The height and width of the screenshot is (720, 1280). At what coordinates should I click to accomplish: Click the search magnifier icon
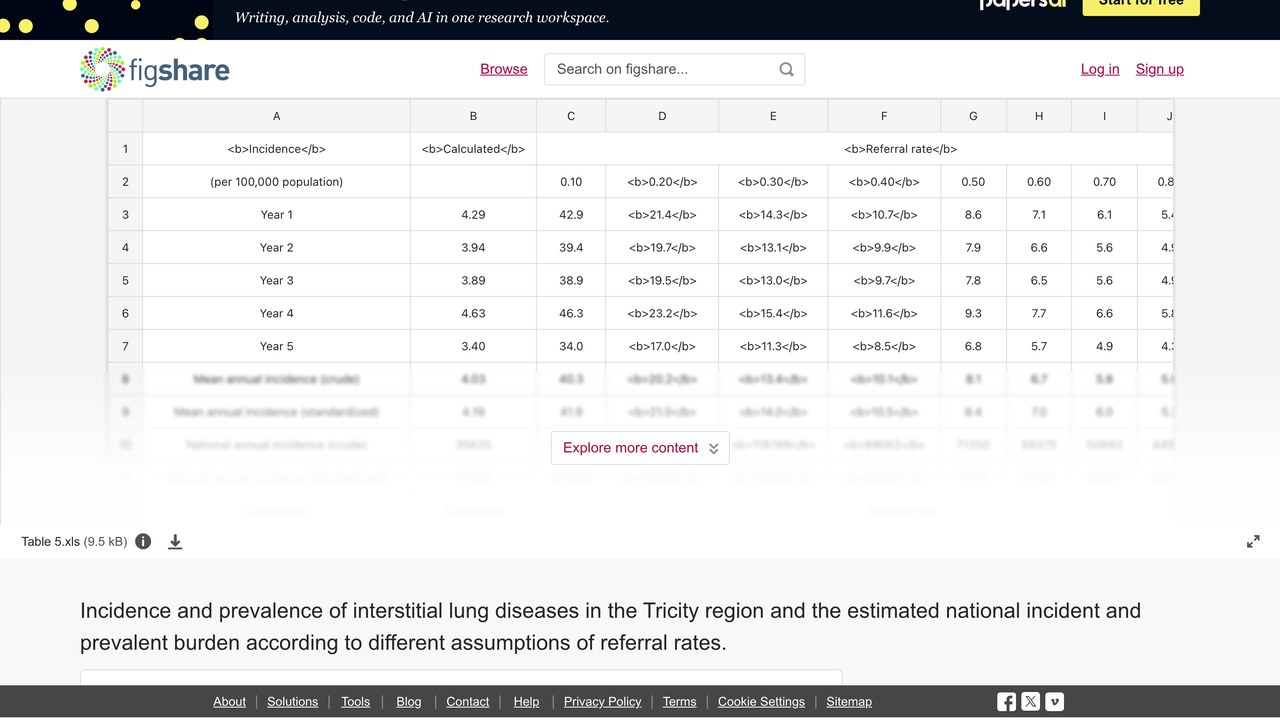tap(786, 69)
